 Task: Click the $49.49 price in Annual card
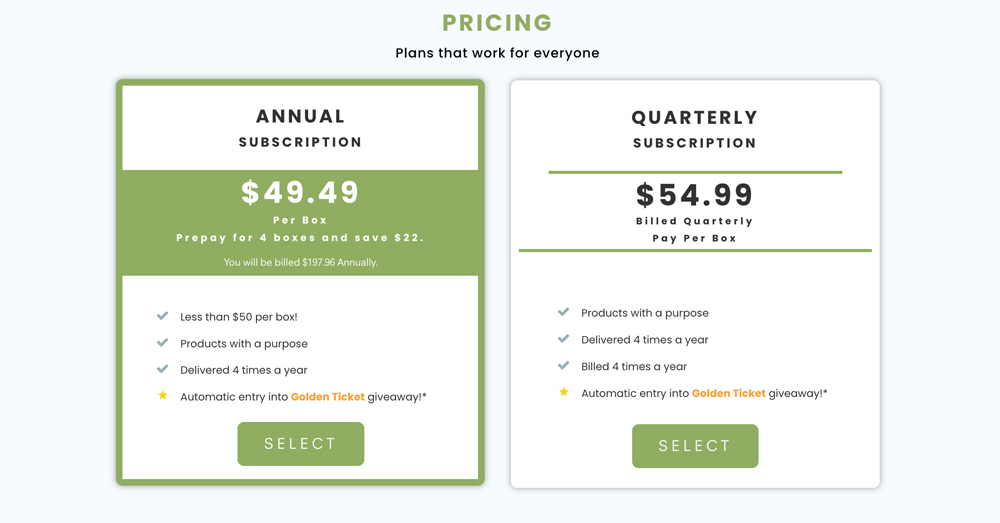[x=300, y=192]
